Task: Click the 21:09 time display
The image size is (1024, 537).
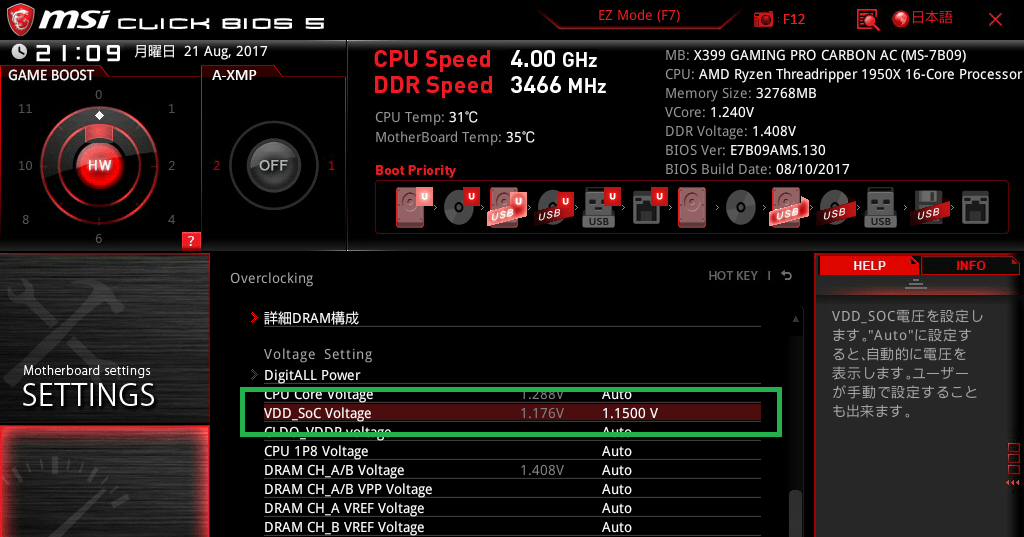Action: coord(78,52)
